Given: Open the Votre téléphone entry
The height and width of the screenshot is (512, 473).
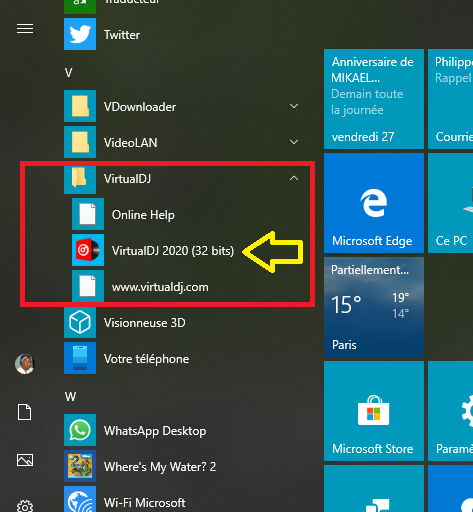Looking at the screenshot, I should (185, 358).
